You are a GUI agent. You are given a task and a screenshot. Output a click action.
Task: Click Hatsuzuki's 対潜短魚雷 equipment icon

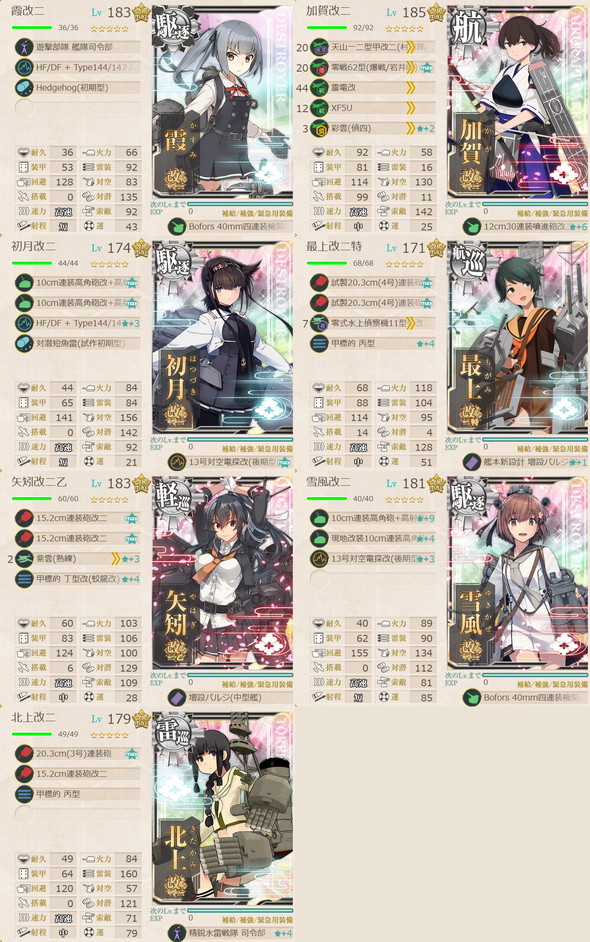point(24,343)
